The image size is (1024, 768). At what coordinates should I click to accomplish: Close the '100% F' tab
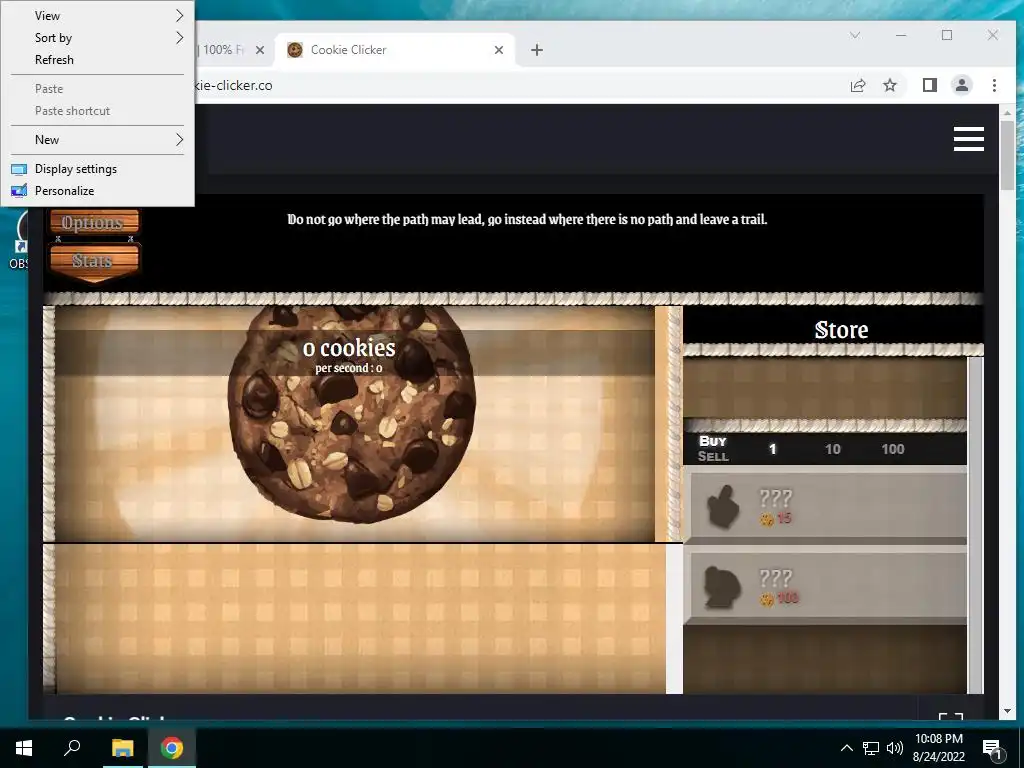click(260, 50)
